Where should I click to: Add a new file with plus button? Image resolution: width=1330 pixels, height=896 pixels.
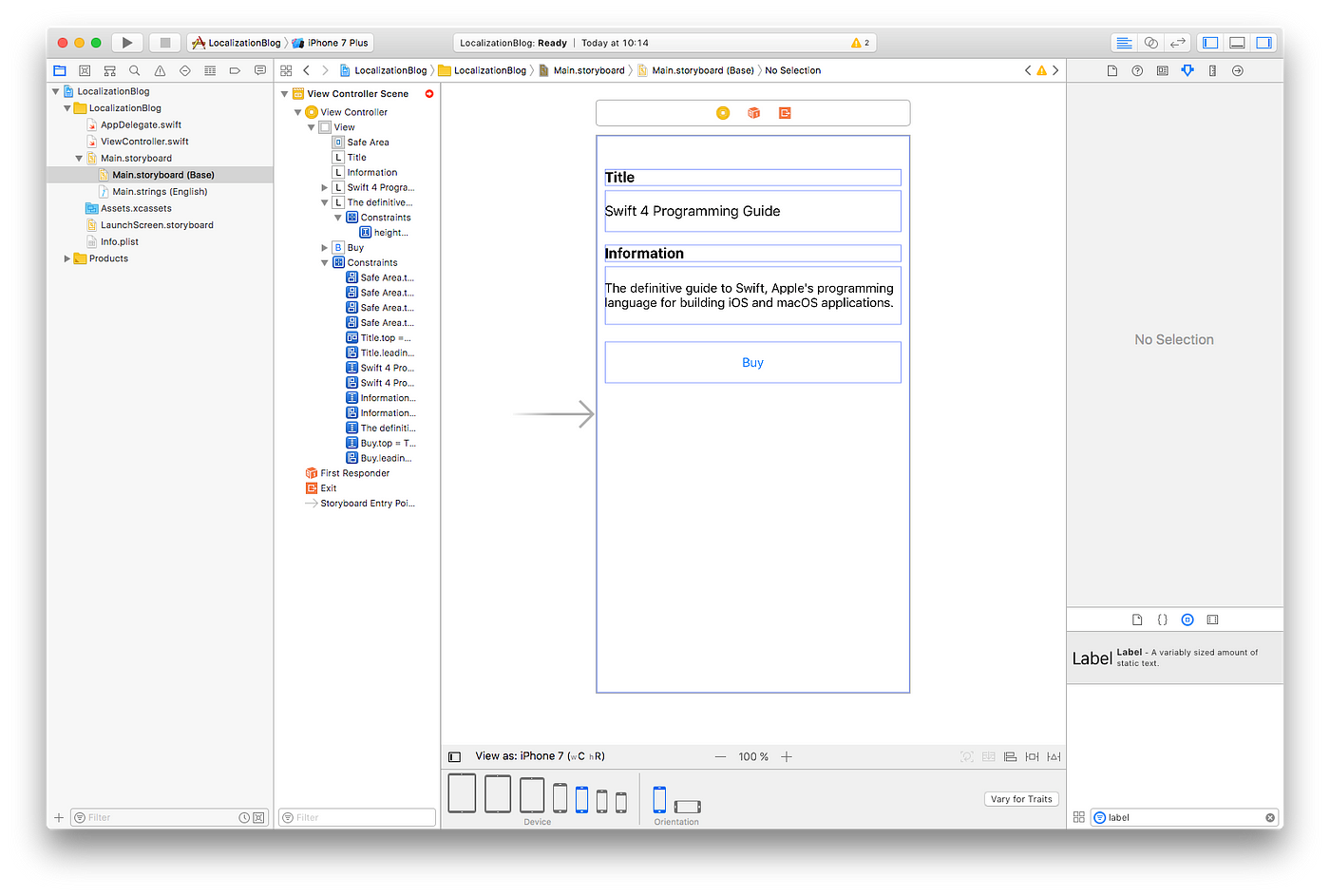[x=59, y=818]
